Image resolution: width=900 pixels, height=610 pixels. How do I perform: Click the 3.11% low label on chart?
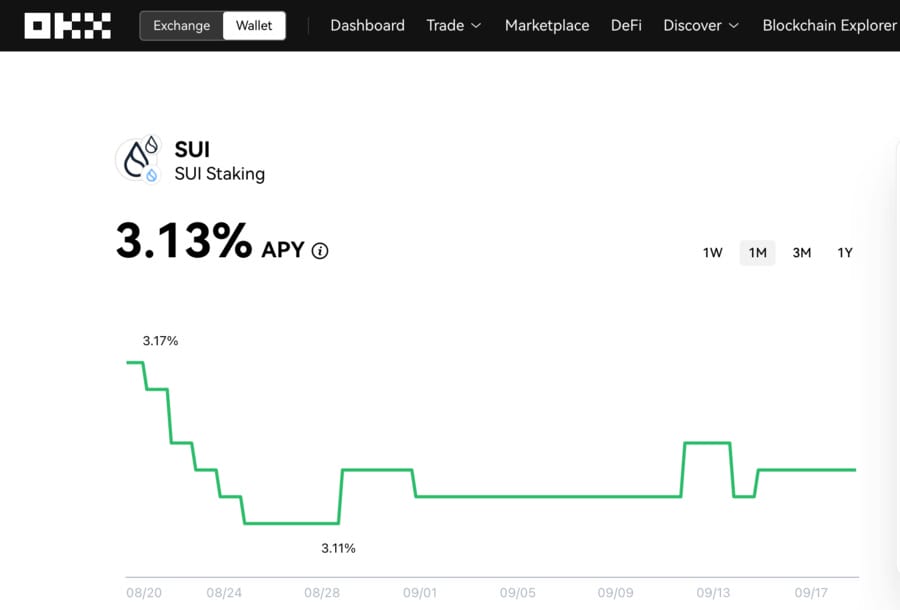click(338, 549)
